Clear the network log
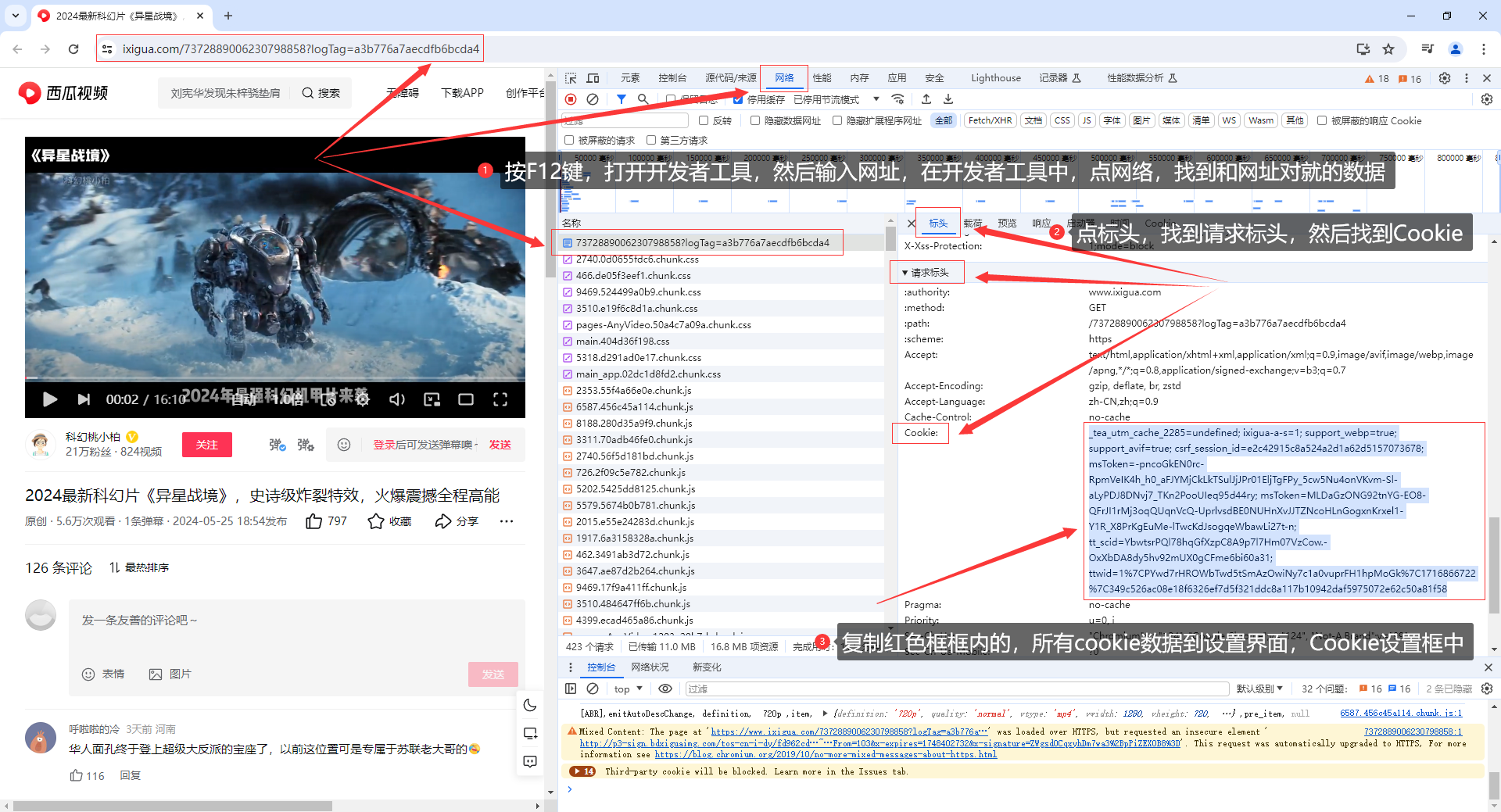The width and height of the screenshot is (1501, 812). click(x=593, y=99)
